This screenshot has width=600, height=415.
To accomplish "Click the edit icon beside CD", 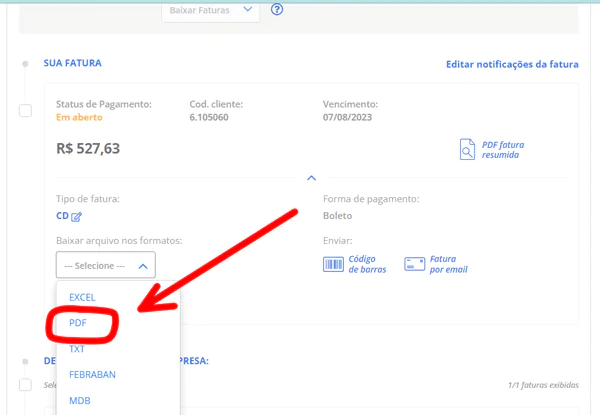I will [76, 216].
